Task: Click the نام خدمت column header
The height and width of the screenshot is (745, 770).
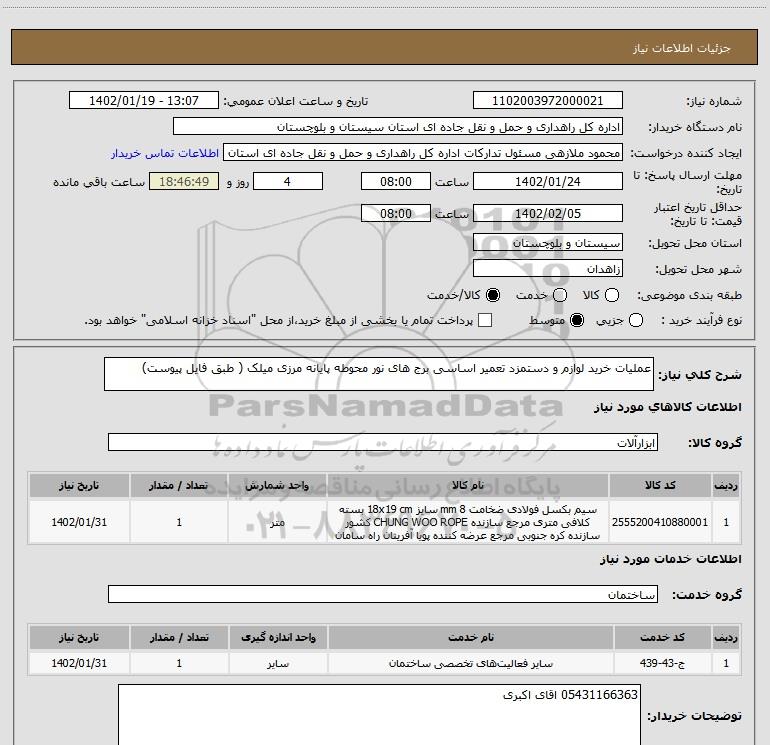Action: [x=470, y=637]
